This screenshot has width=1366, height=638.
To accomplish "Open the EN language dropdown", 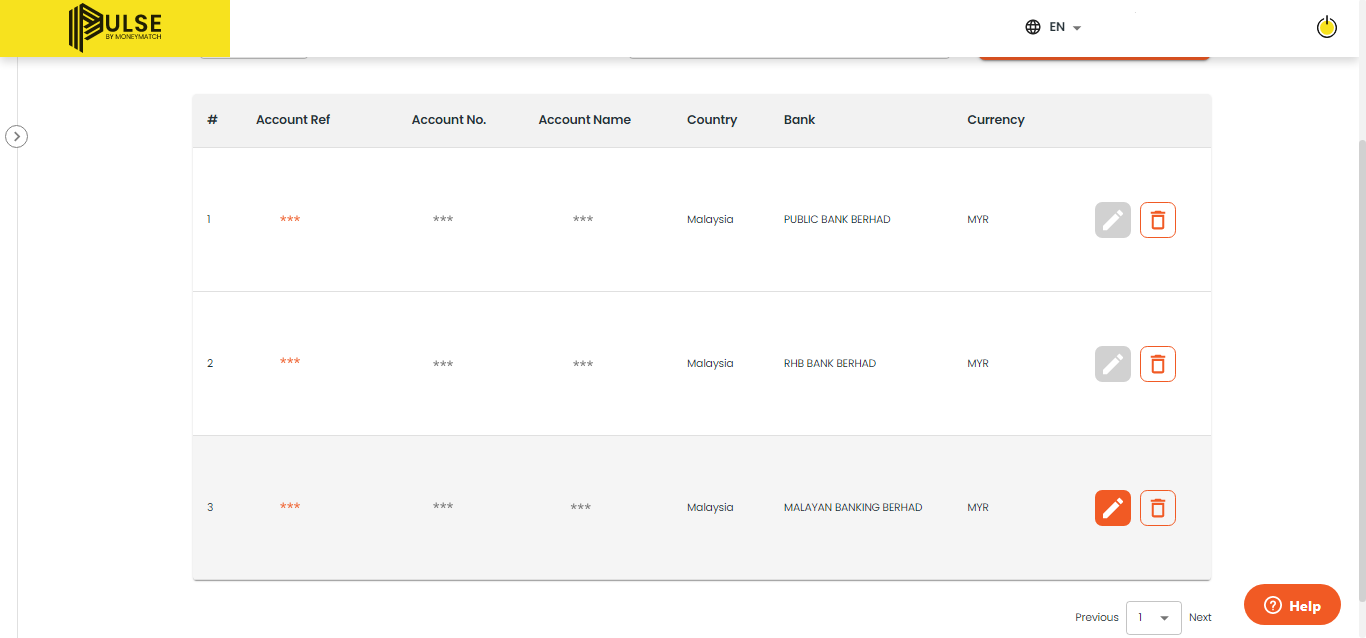I will coord(1065,27).
